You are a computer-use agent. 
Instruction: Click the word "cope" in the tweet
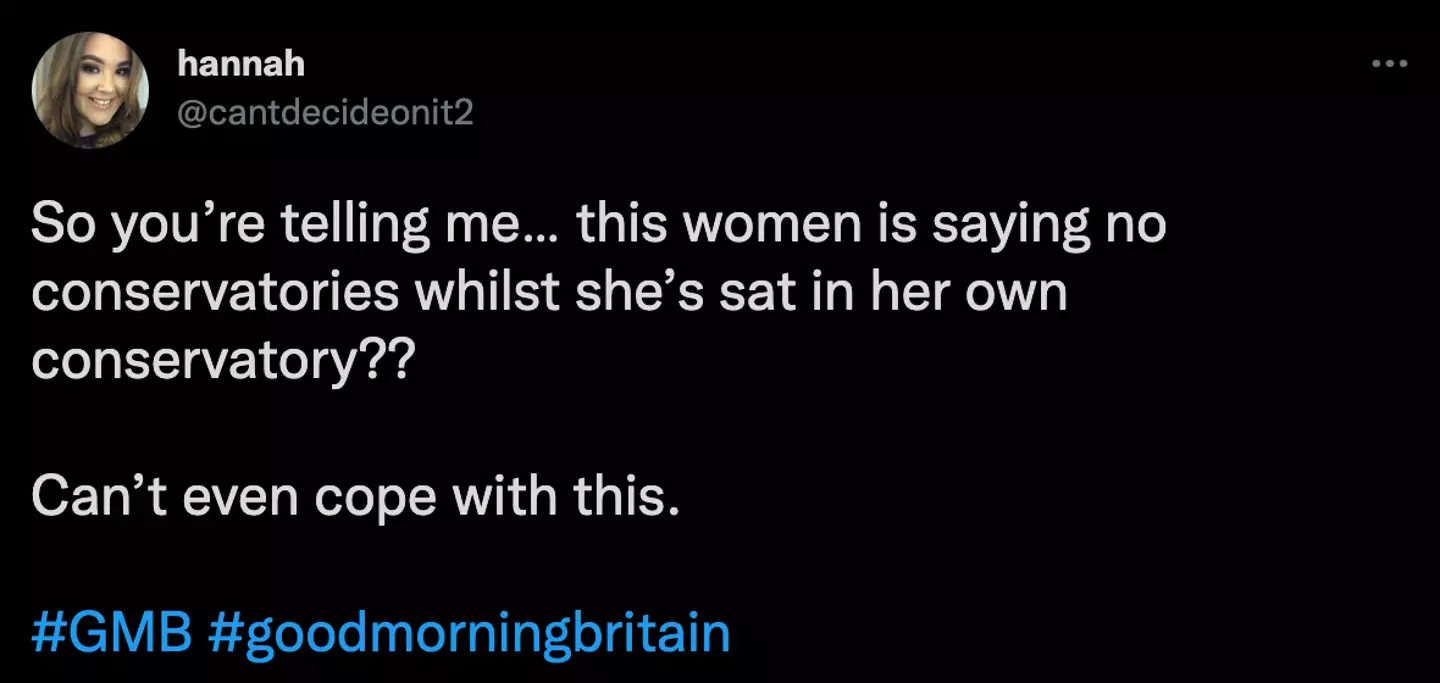click(x=377, y=497)
